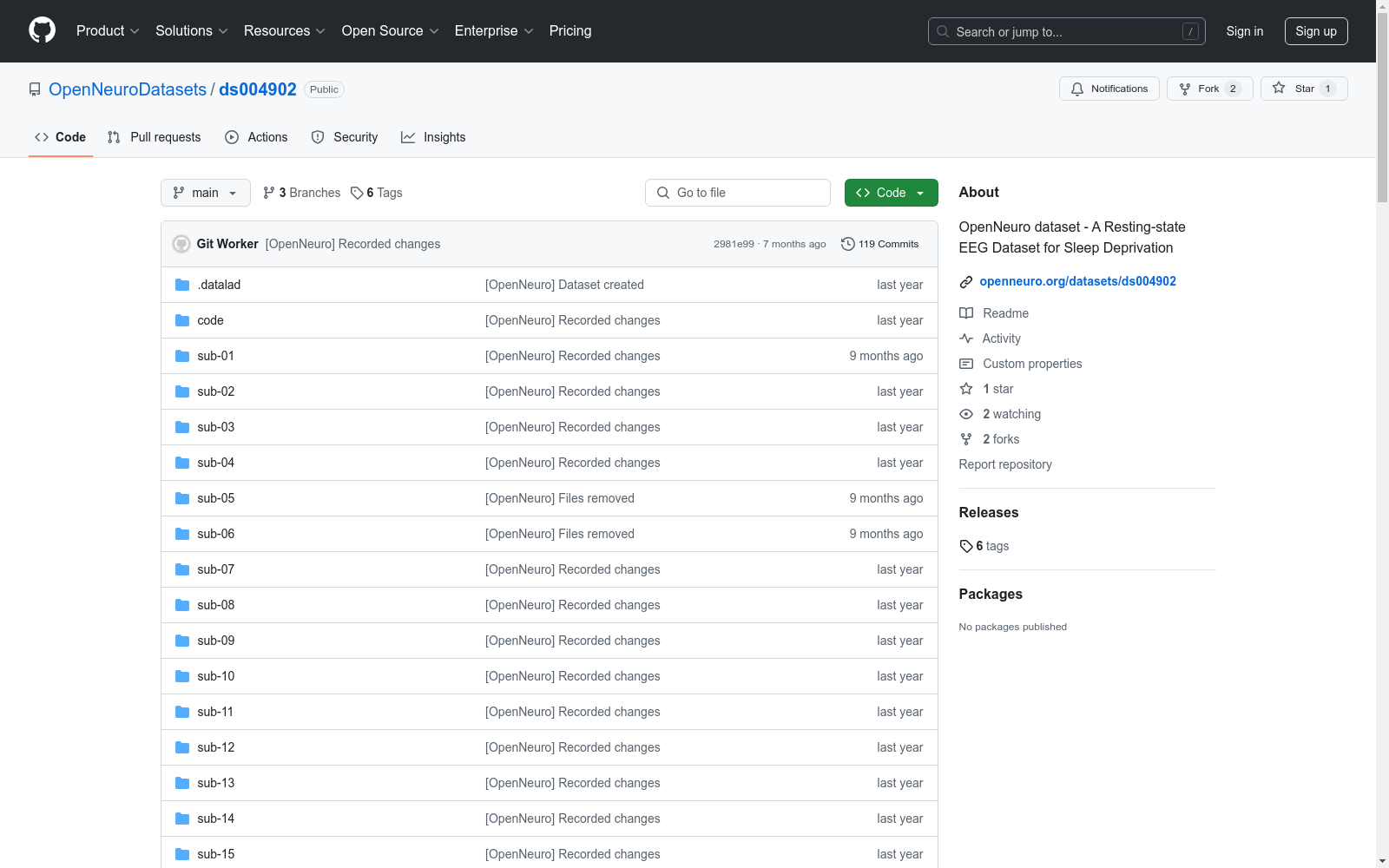
Task: Open OpenNeuroDatasets owner link
Action: pyautogui.click(x=128, y=89)
